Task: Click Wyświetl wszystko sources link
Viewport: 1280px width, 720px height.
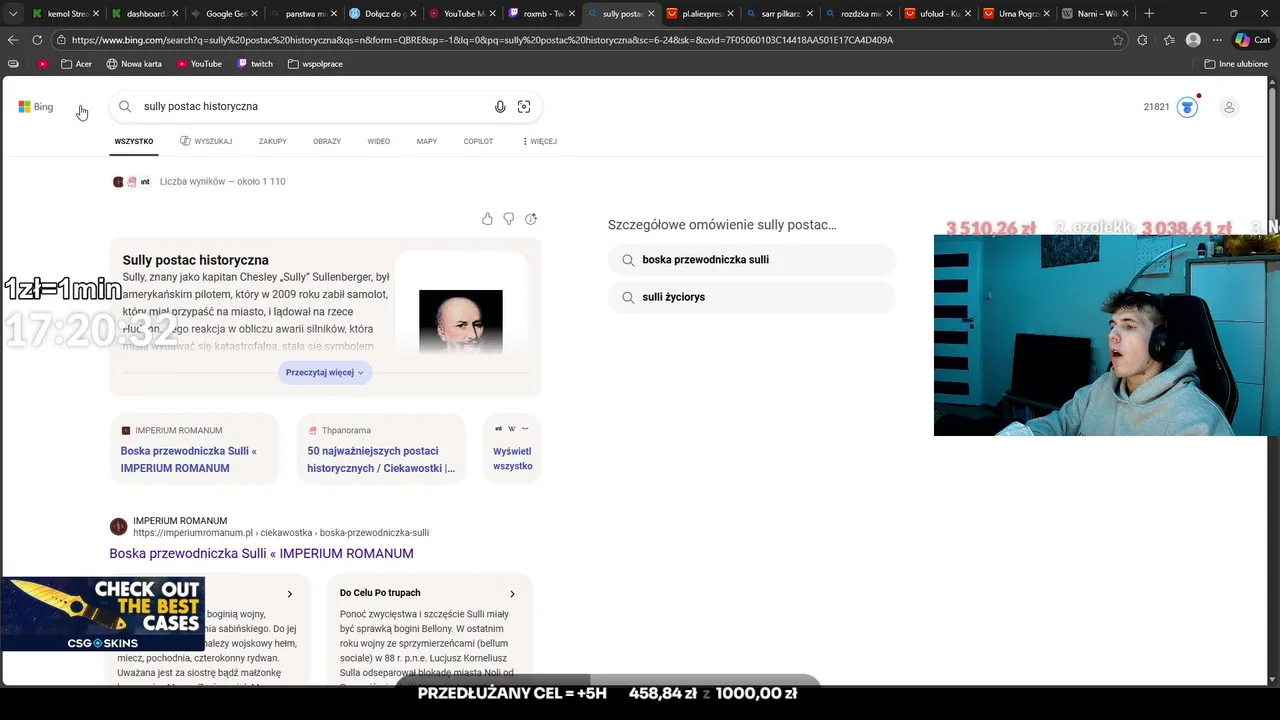Action: (x=512, y=459)
